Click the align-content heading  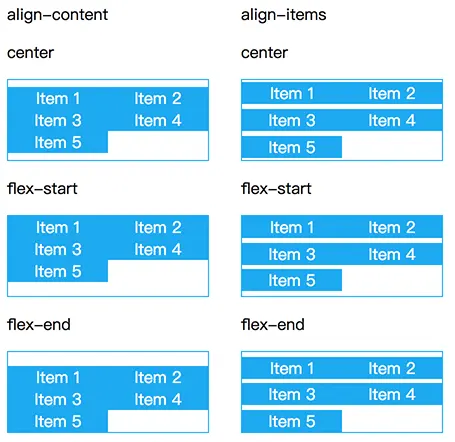pos(57,15)
